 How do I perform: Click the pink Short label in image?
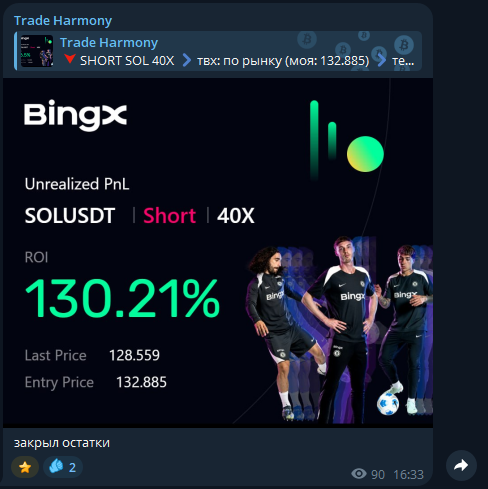point(169,216)
